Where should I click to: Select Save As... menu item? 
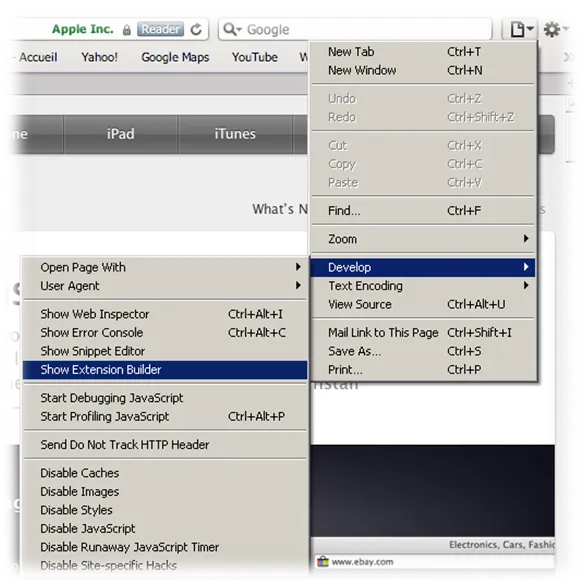coord(422,351)
